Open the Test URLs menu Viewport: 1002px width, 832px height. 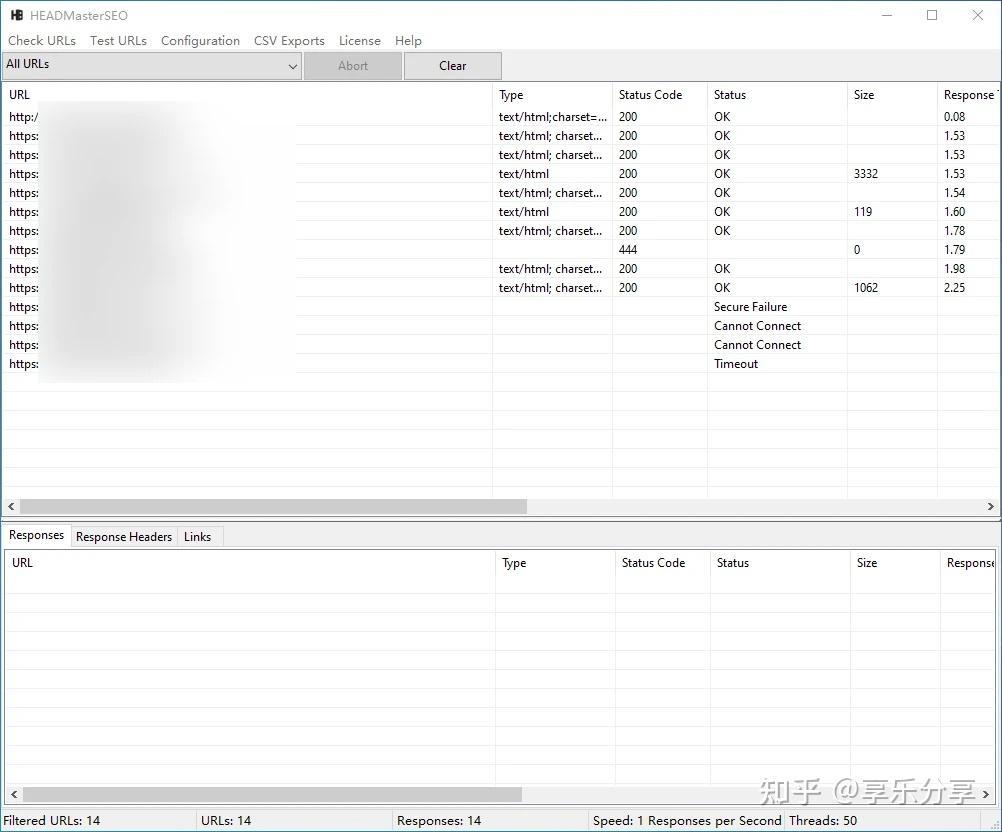click(118, 41)
